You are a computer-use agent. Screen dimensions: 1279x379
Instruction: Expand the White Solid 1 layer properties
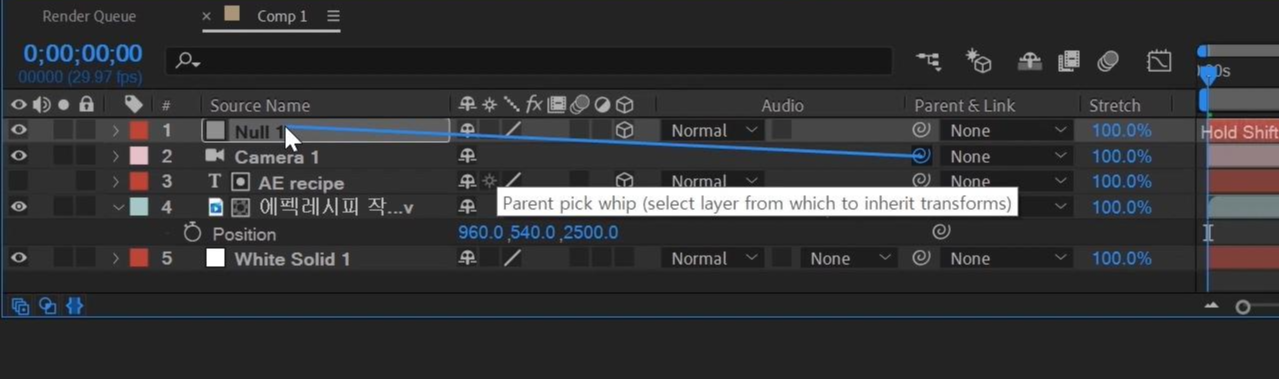116,258
